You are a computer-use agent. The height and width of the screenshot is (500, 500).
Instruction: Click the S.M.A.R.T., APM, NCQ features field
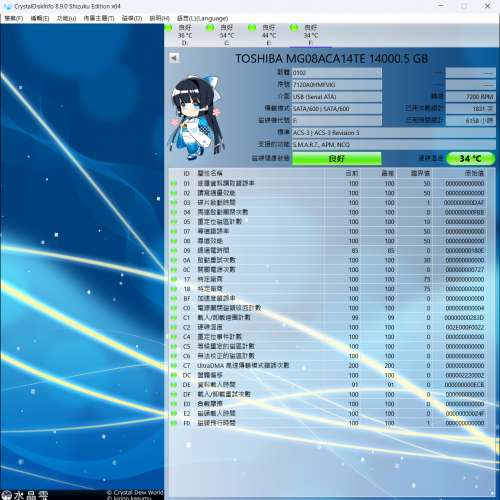[x=394, y=145]
